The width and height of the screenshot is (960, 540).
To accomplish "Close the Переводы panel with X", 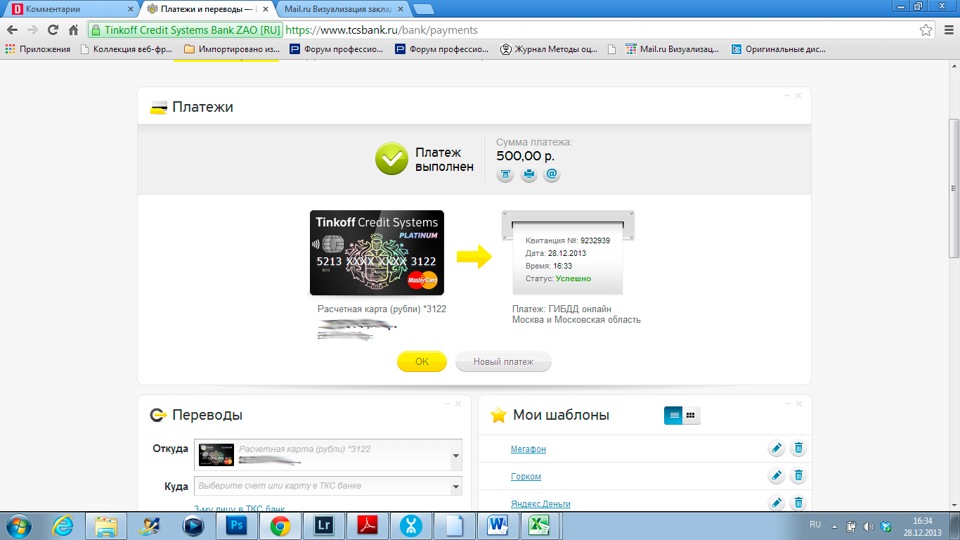I will 458,403.
